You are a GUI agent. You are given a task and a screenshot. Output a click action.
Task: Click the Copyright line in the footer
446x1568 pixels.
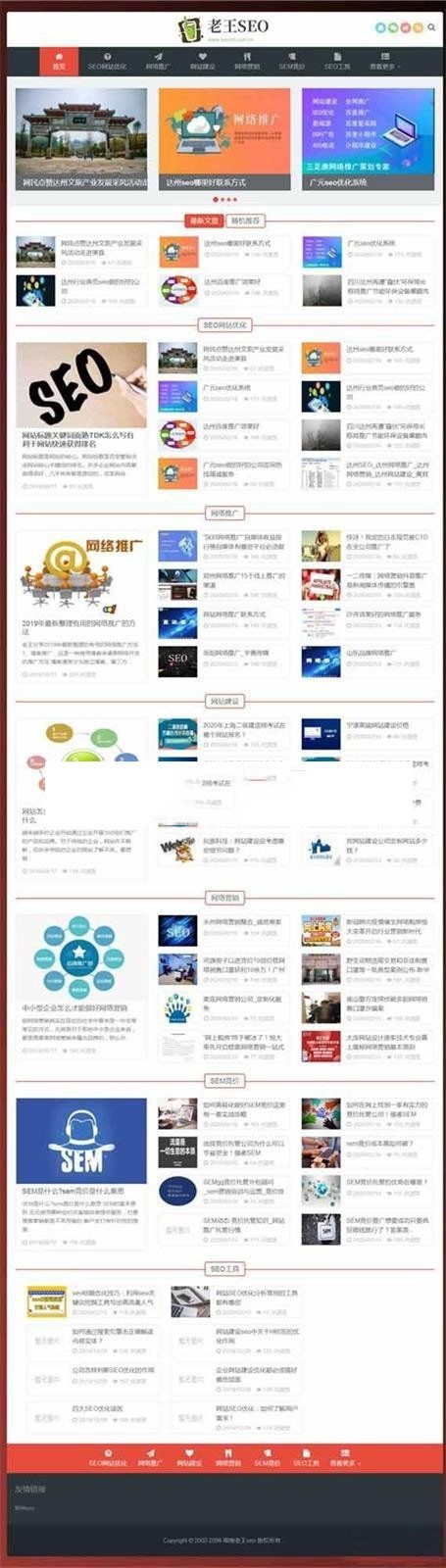pos(222,1541)
